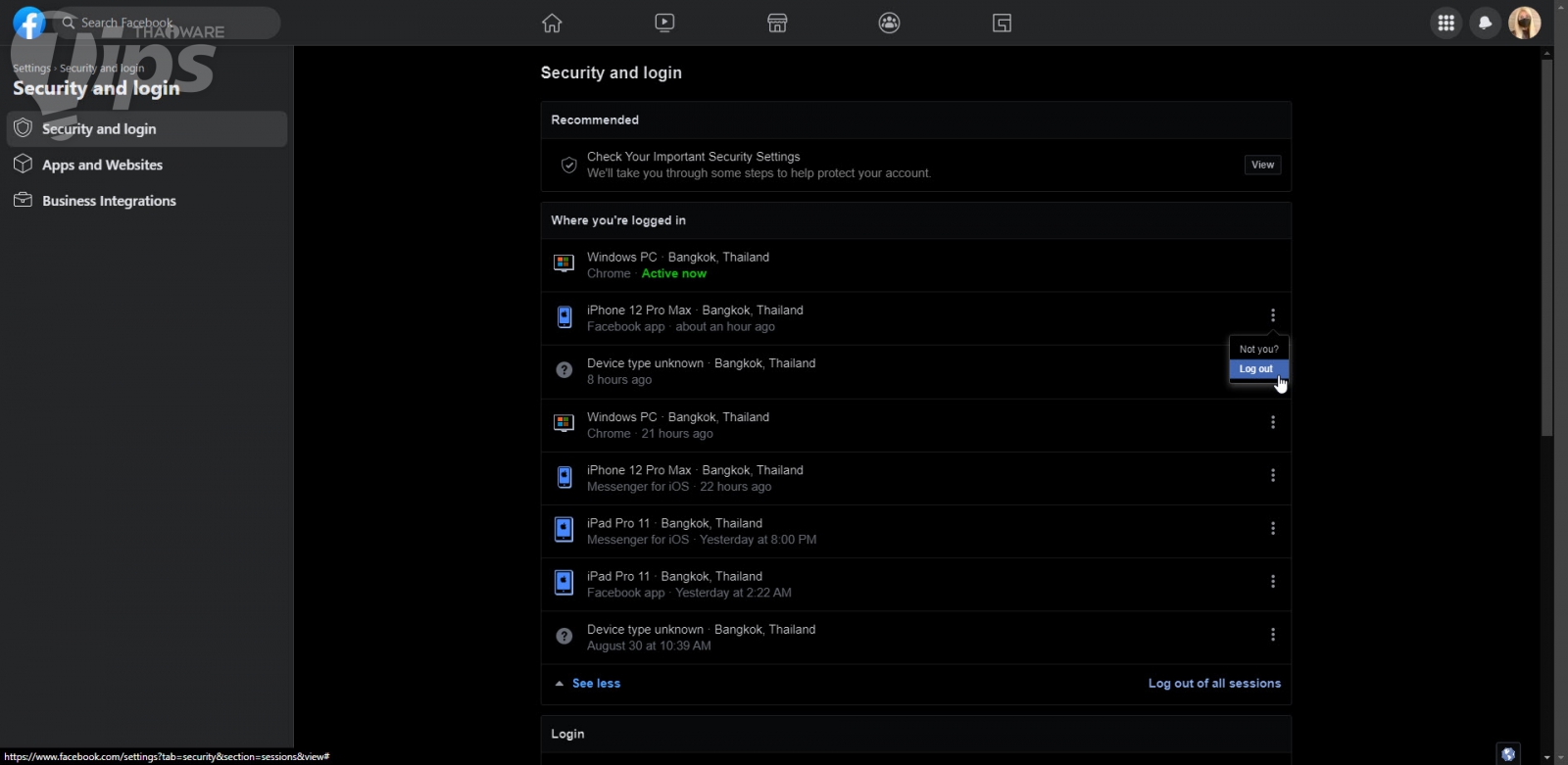Open Apps and Websites settings tab
Viewport: 1568px width, 765px height.
[x=102, y=165]
